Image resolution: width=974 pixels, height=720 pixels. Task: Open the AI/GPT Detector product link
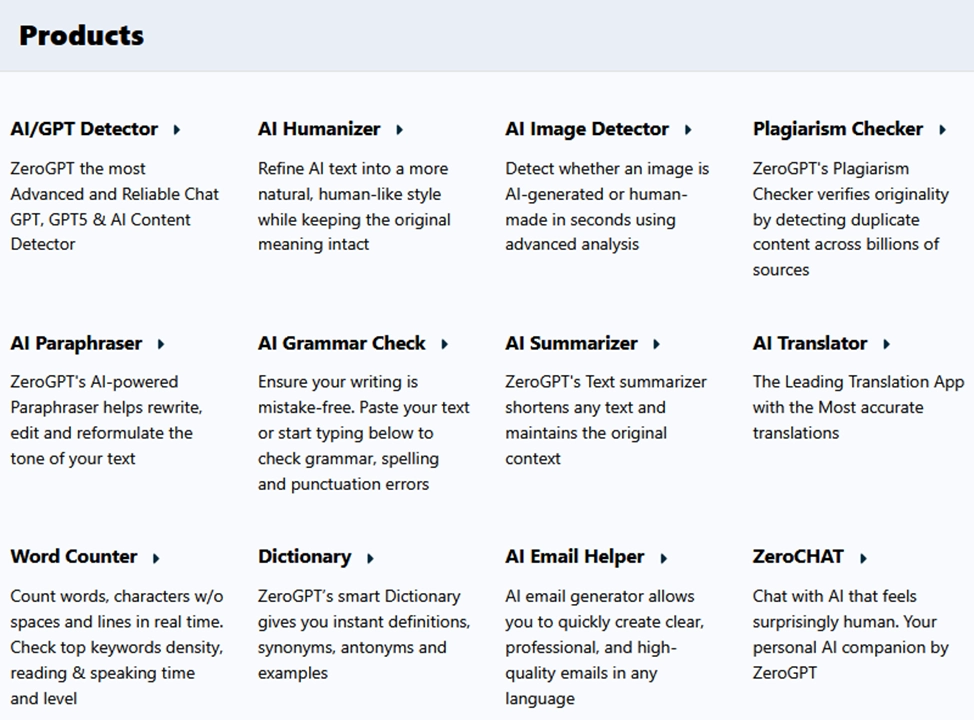tap(84, 129)
